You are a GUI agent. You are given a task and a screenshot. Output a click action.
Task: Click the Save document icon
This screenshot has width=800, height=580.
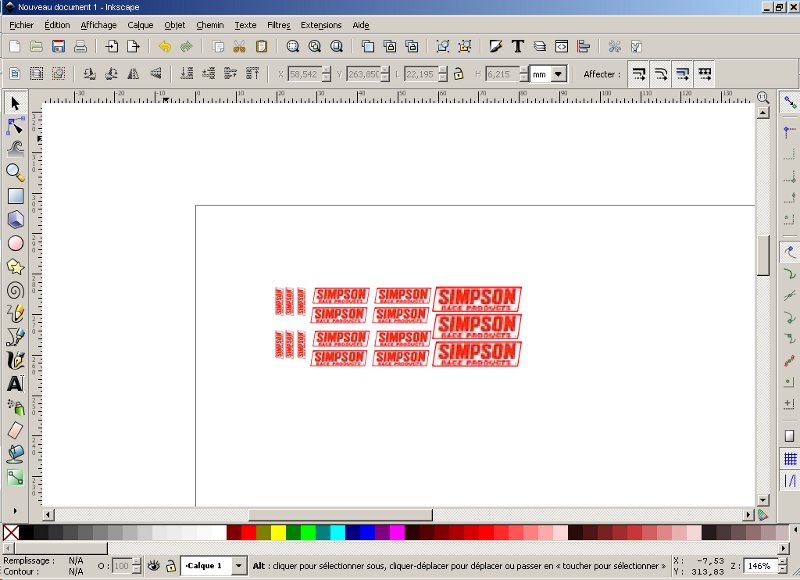pyautogui.click(x=58, y=46)
